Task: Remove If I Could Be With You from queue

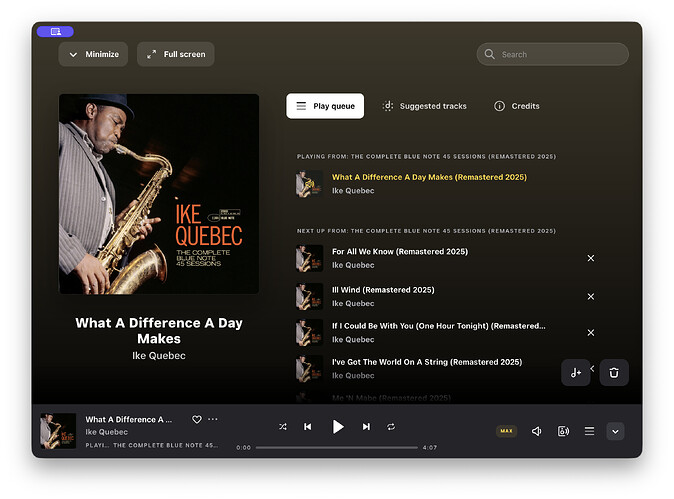Action: tap(591, 333)
